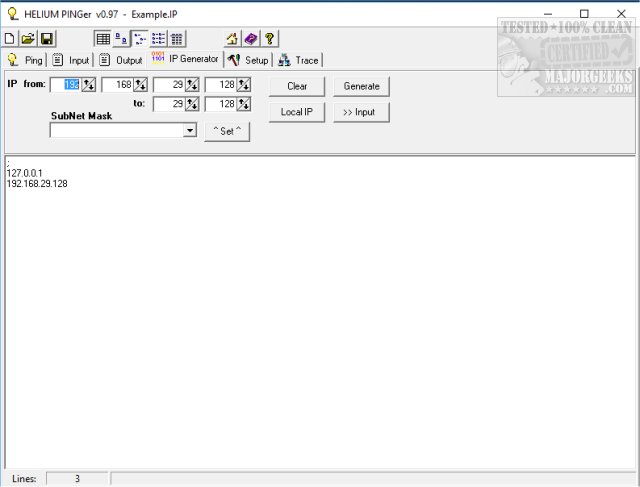Expand the SubNet Mask dropdown
The height and width of the screenshot is (487, 640).
pyautogui.click(x=189, y=131)
